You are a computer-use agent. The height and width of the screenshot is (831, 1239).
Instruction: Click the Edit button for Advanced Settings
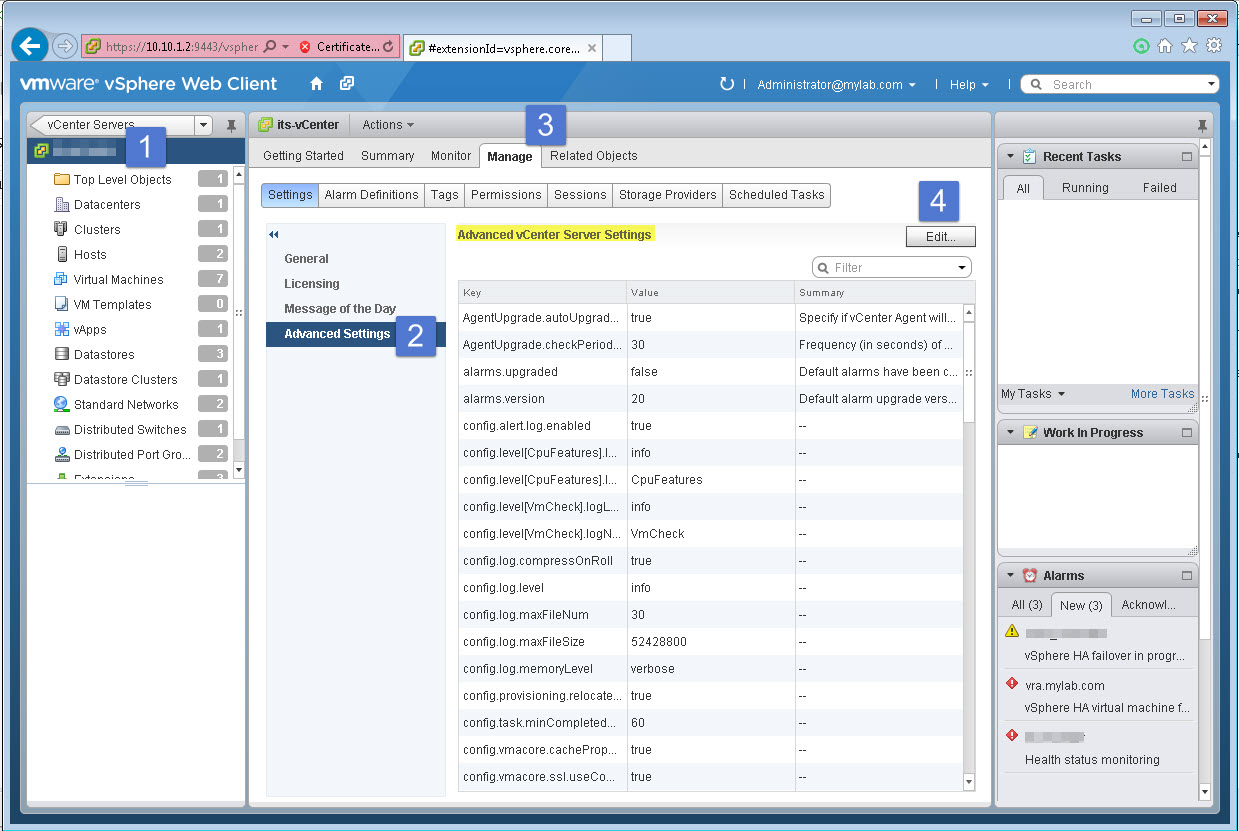tap(939, 236)
